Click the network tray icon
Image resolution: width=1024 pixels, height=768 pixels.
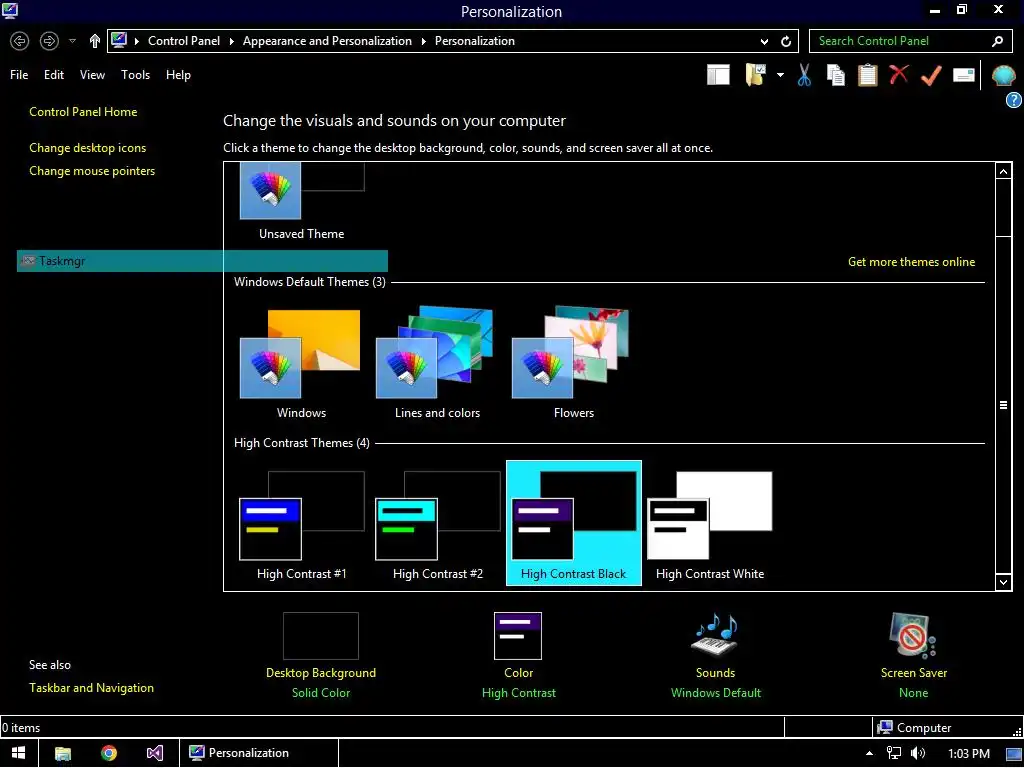pos(893,753)
